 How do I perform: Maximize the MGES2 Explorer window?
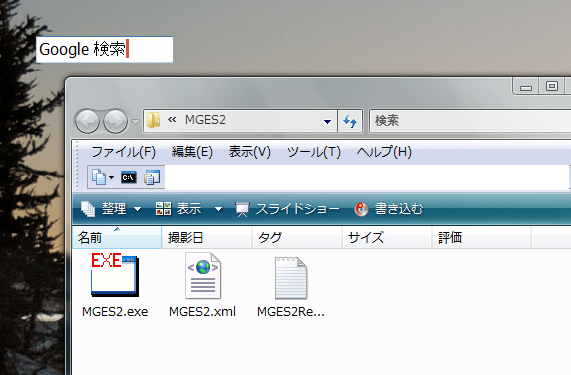click(x=551, y=87)
